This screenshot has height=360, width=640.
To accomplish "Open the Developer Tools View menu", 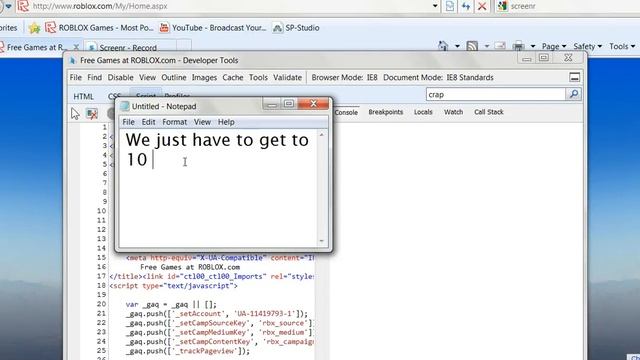I will (x=147, y=77).
